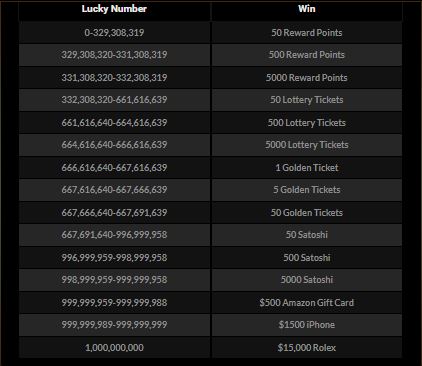The image size is (422, 366).
Task: Click the 50 Golden Tickets cell
Action: [307, 213]
